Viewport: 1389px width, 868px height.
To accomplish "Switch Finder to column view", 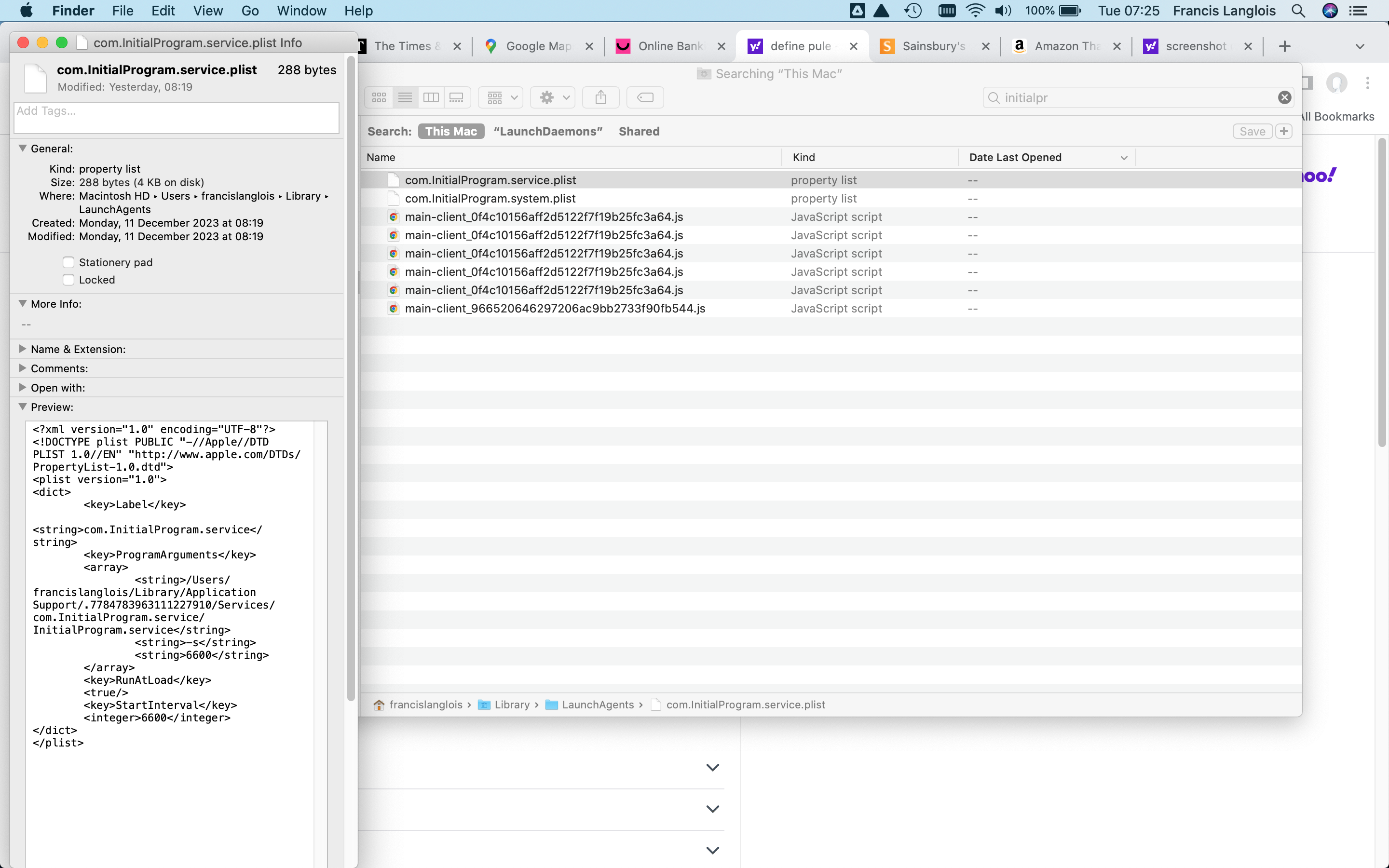I will pyautogui.click(x=431, y=97).
